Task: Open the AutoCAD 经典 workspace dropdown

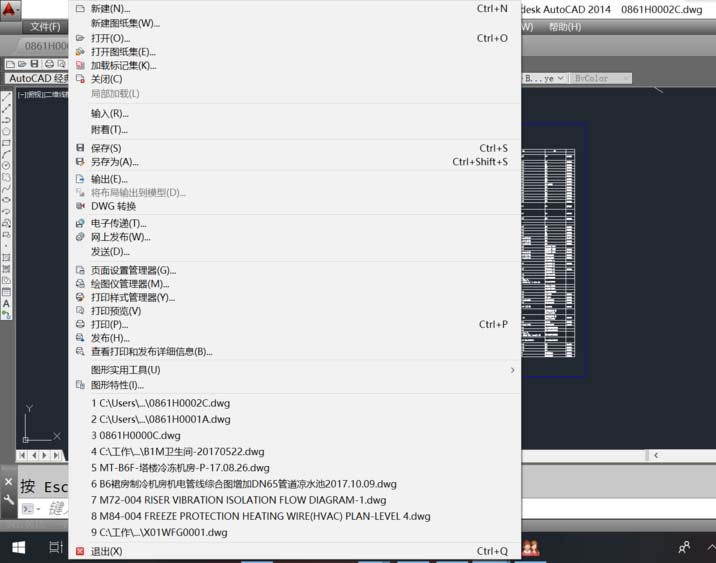Action: point(37,78)
